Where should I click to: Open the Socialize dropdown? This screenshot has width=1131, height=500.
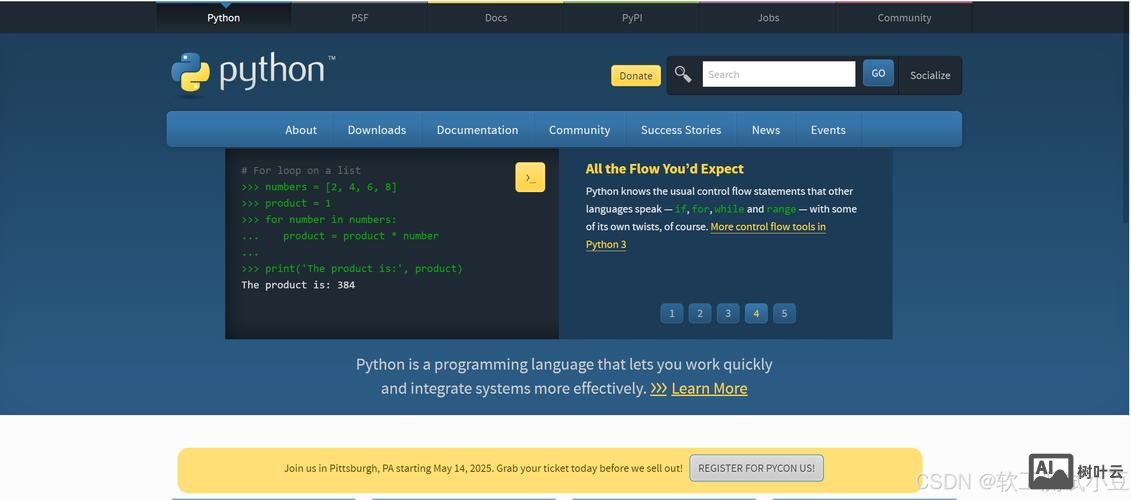(929, 75)
